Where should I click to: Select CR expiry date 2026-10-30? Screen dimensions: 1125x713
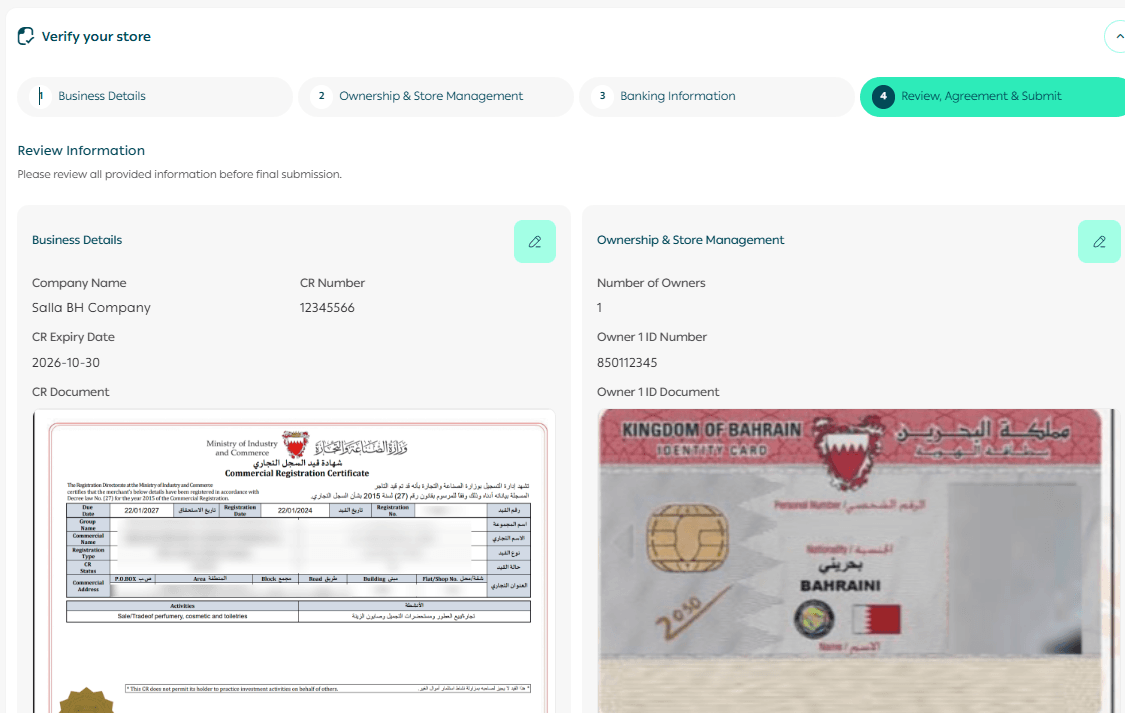[66, 363]
